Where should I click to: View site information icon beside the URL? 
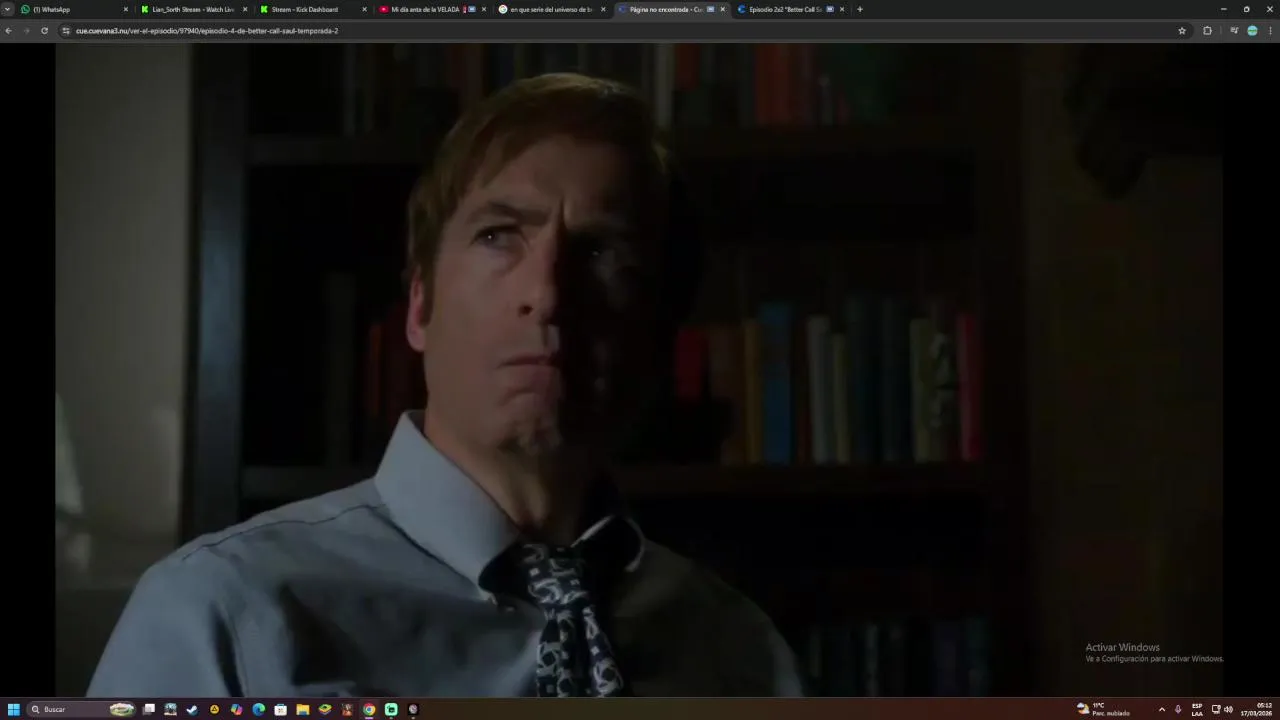pos(66,31)
